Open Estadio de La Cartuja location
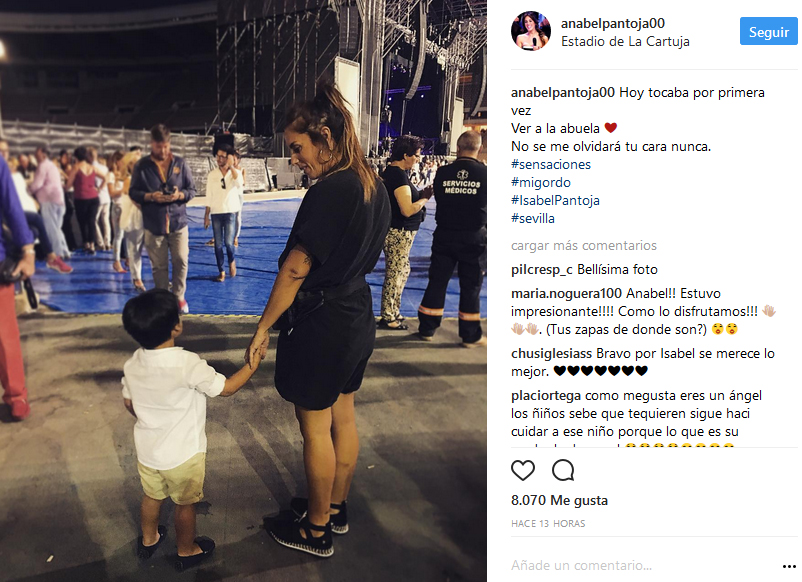 pos(625,41)
